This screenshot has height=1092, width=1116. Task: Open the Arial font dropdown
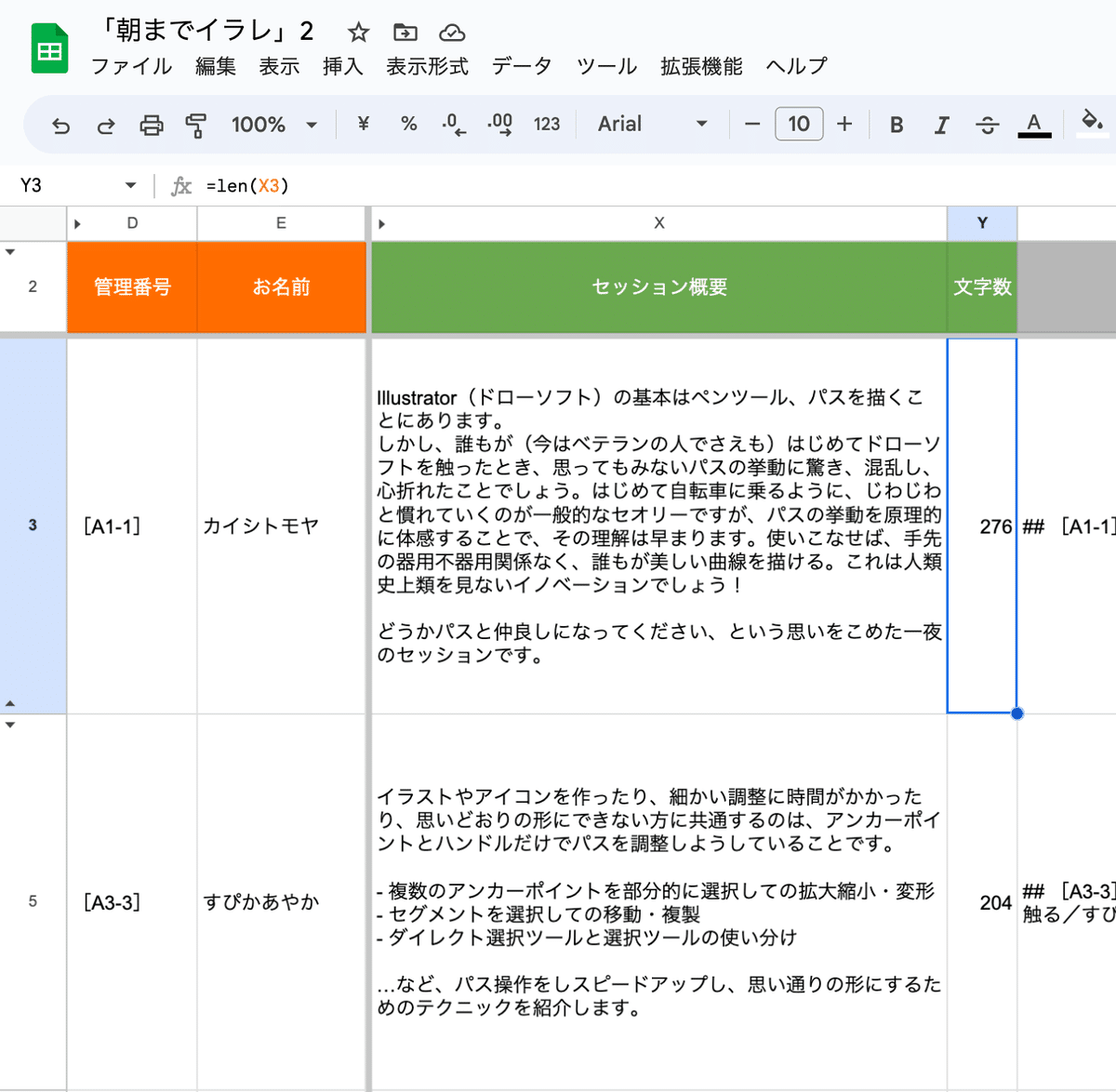point(652,125)
